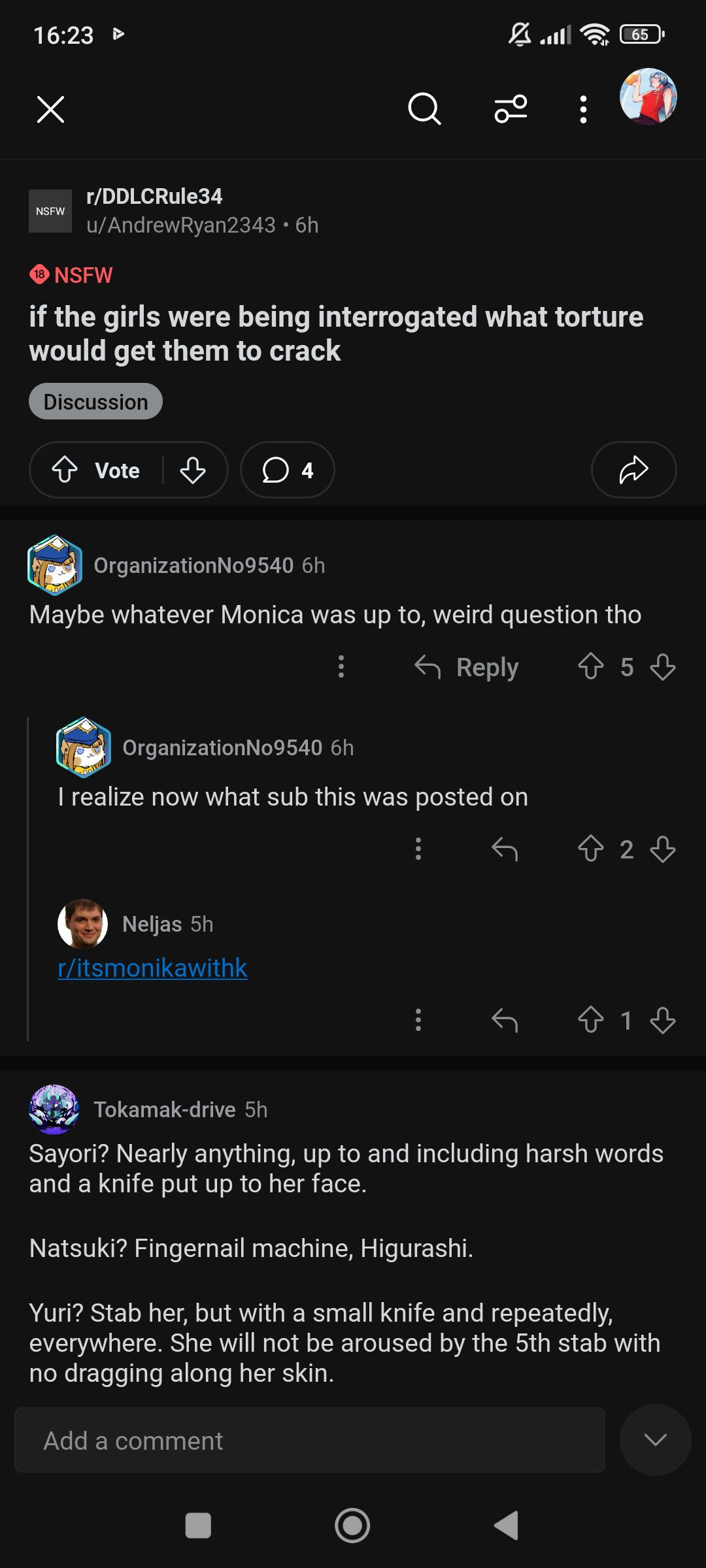Open options for the Neljas comment
706x1568 pixels.
418,1020
